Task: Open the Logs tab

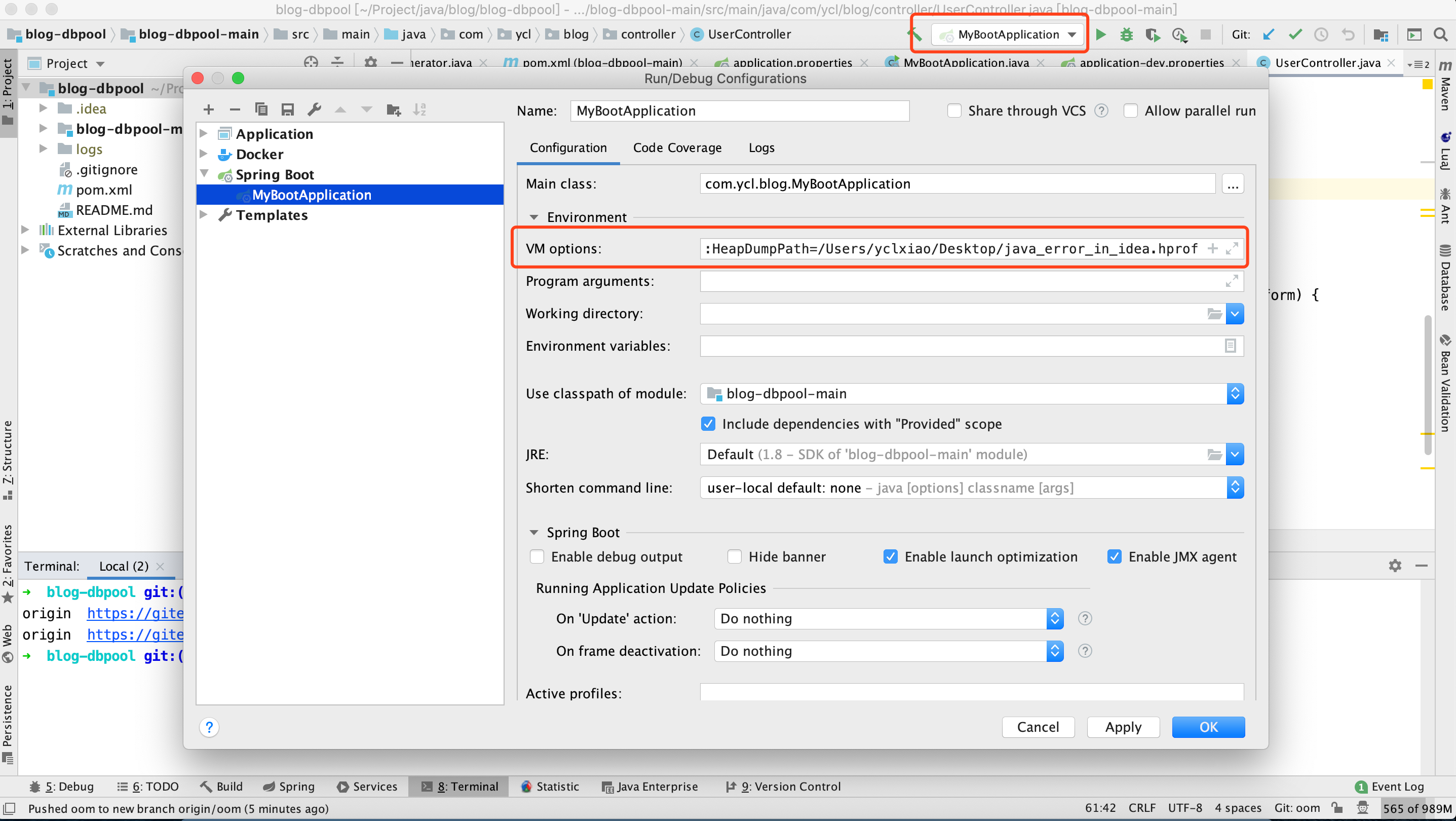Action: pos(761,147)
